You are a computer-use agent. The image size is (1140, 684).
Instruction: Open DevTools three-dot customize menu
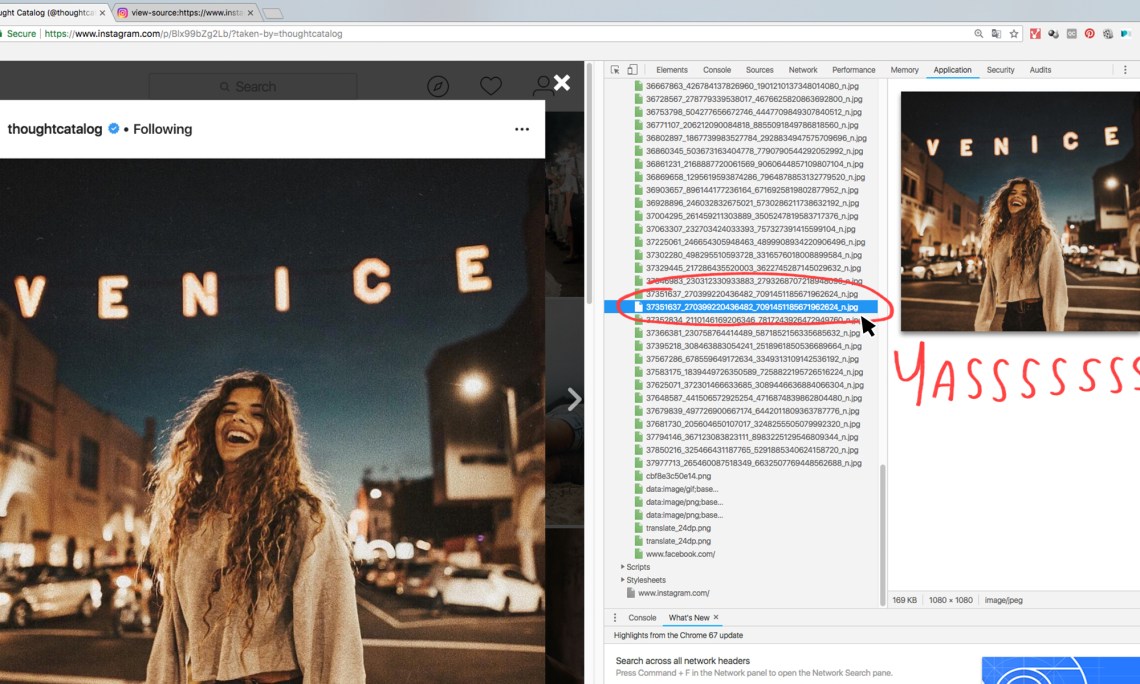tap(1125, 70)
